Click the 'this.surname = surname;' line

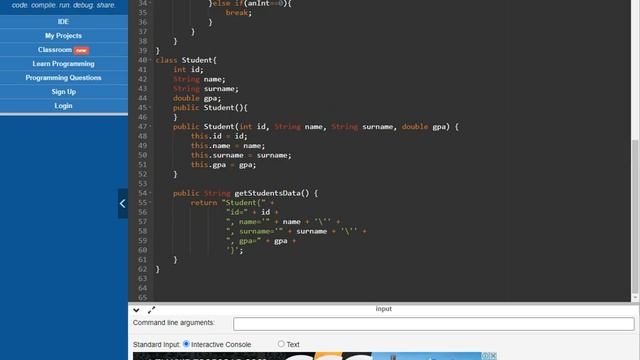click(x=241, y=155)
